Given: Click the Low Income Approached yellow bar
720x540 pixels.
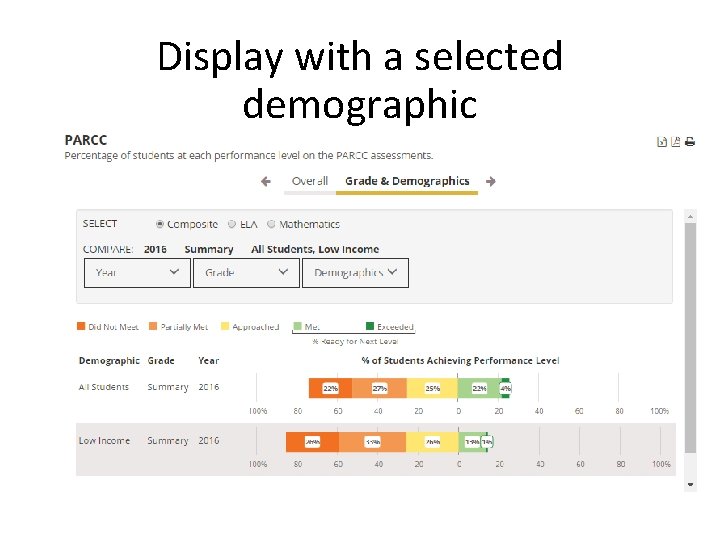Looking at the screenshot, I should 432,442.
